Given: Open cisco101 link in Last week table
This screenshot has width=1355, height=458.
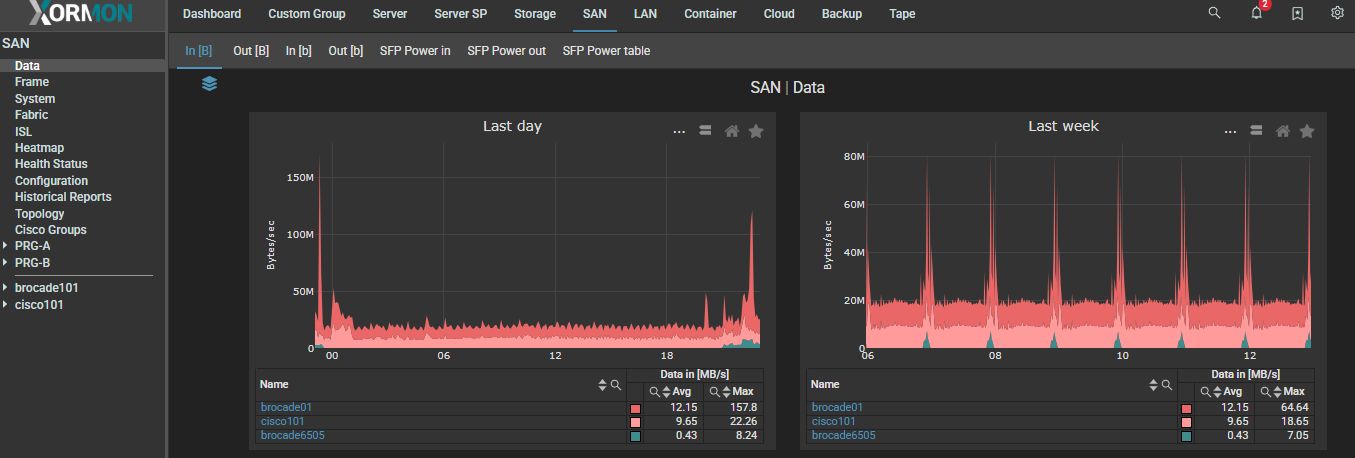Looking at the screenshot, I should [833, 422].
